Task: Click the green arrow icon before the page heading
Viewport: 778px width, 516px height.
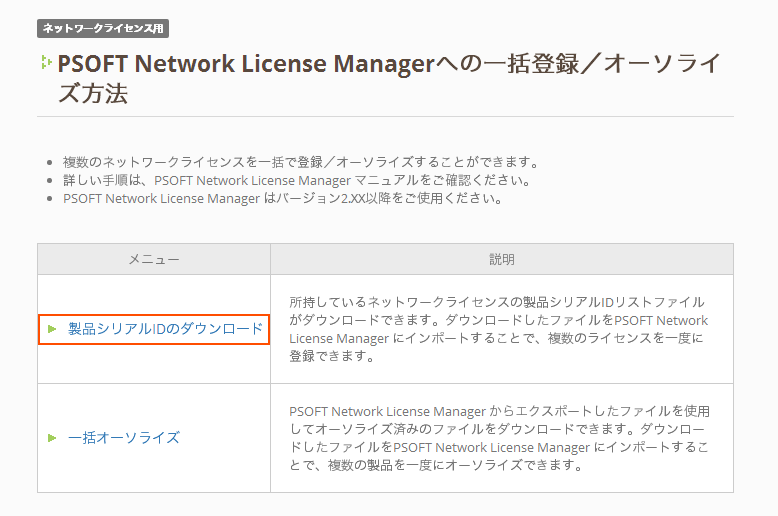Action: point(45,63)
